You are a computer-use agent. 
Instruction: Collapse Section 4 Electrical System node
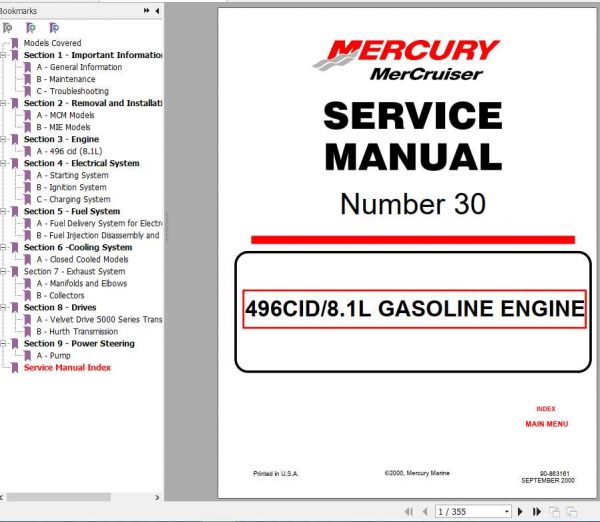click(3, 163)
